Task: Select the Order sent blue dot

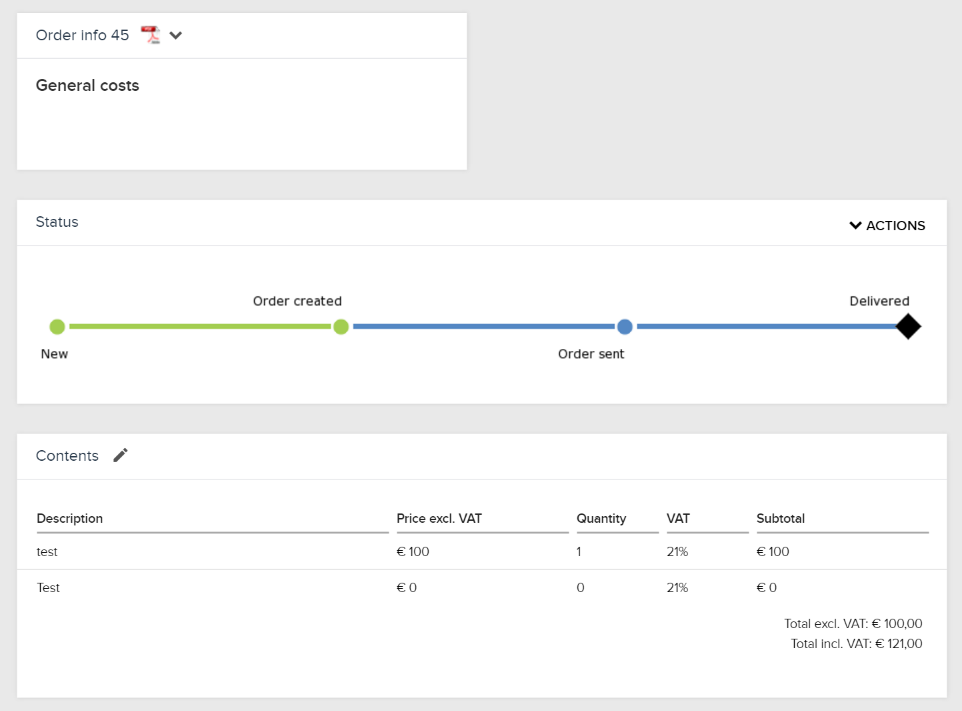Action: point(625,326)
